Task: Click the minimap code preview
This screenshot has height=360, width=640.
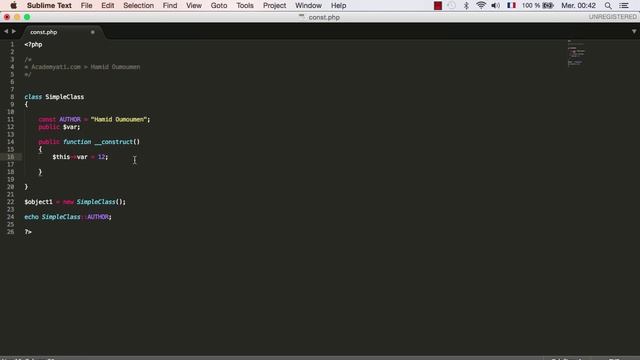Action: tap(576, 53)
